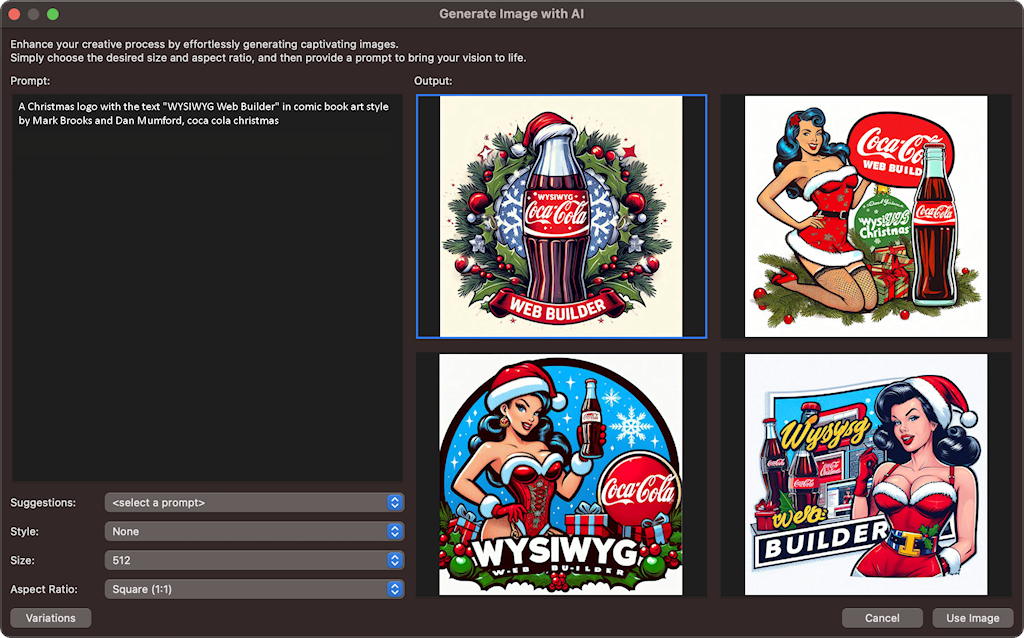The image size is (1024, 638).
Task: Pick the bottom-right Builder storefront image
Action: click(865, 474)
